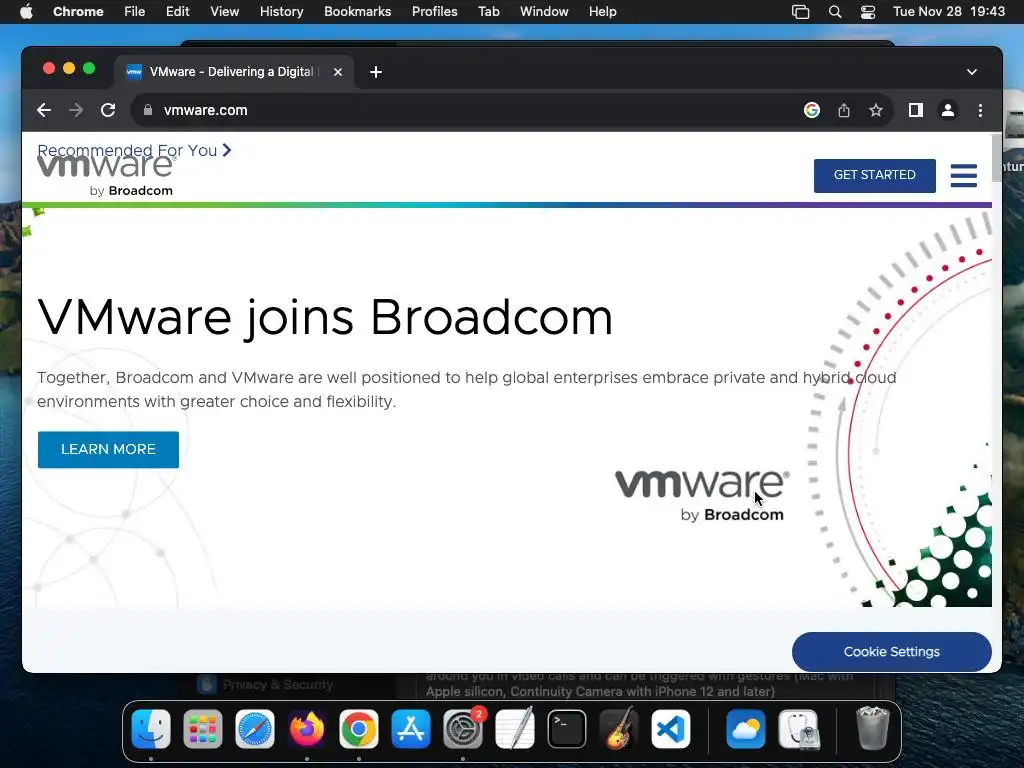Open the Window menu

[544, 12]
